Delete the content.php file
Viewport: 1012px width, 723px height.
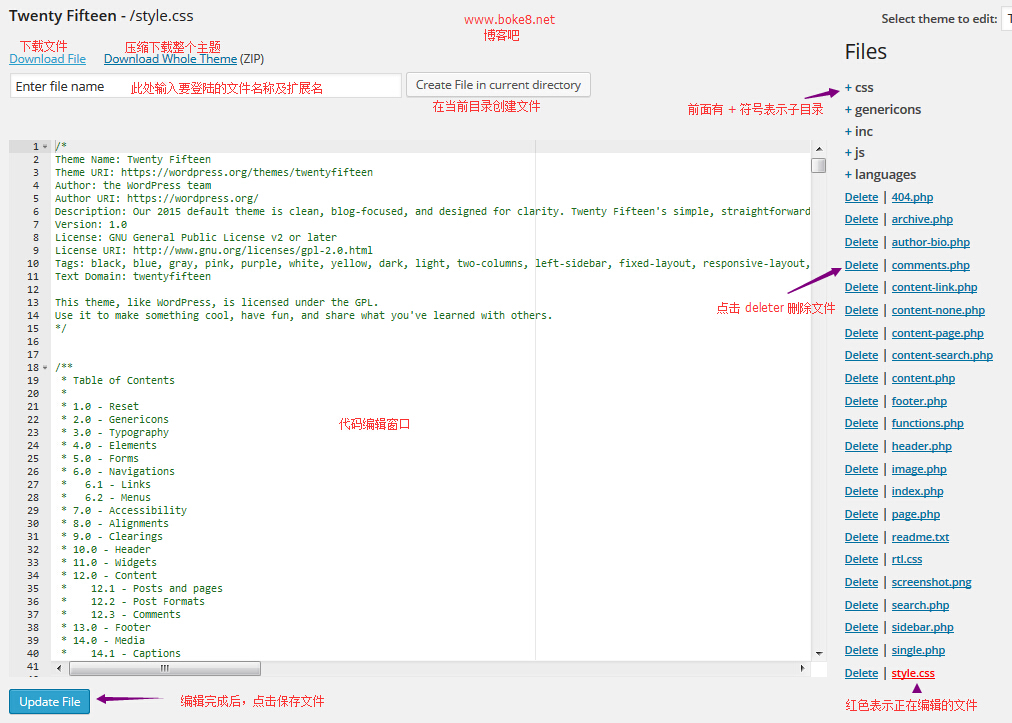[861, 379]
